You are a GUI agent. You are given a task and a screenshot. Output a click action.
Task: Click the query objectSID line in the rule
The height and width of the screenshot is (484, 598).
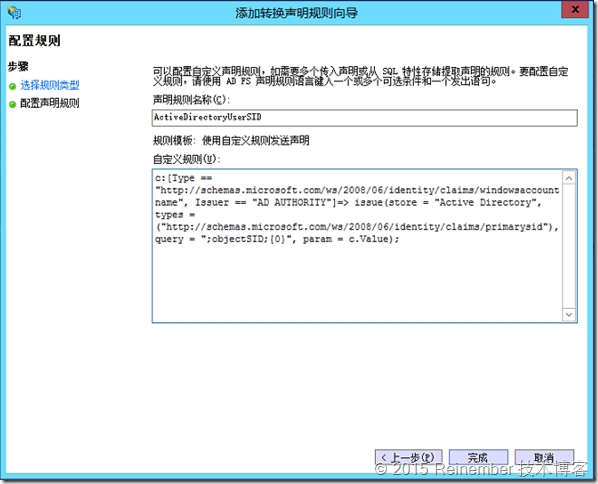[277, 239]
